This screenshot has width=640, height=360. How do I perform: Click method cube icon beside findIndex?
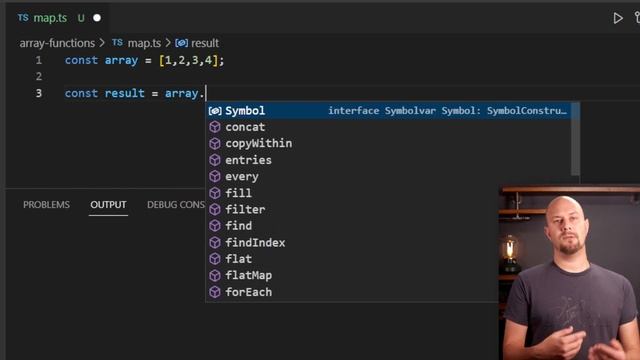pyautogui.click(x=215, y=242)
